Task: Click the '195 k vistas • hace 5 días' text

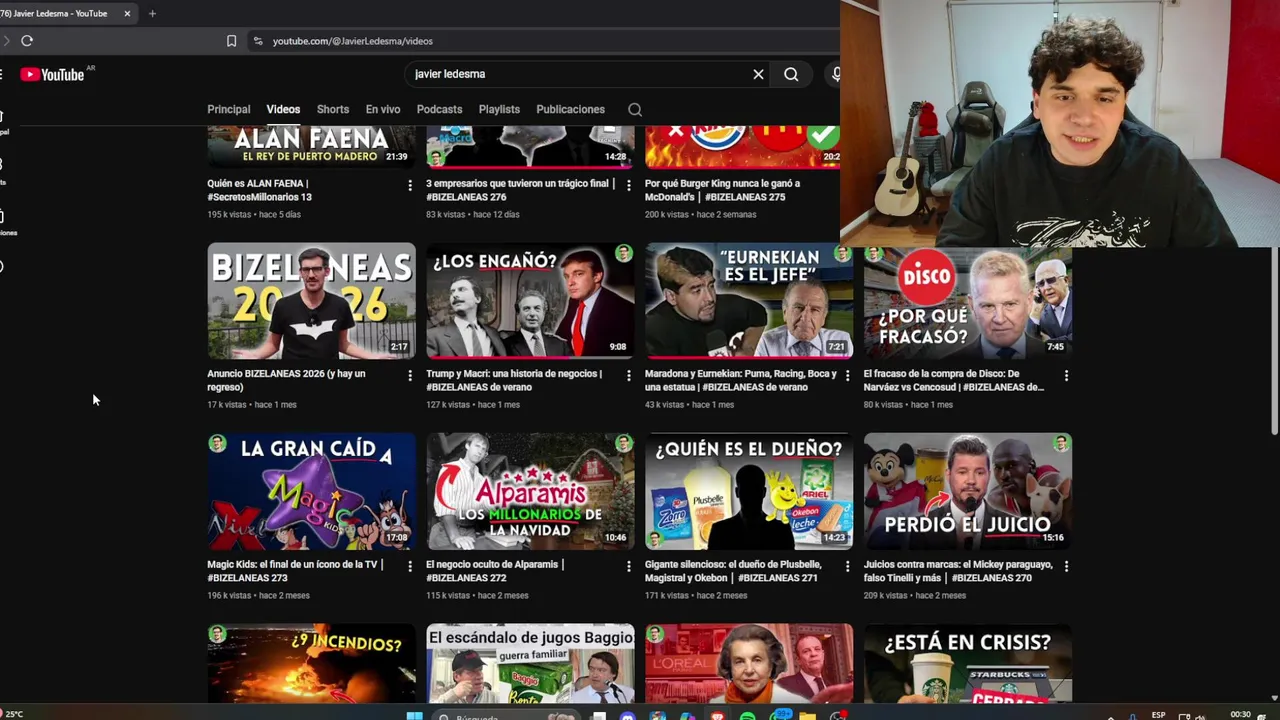Action: [254, 214]
